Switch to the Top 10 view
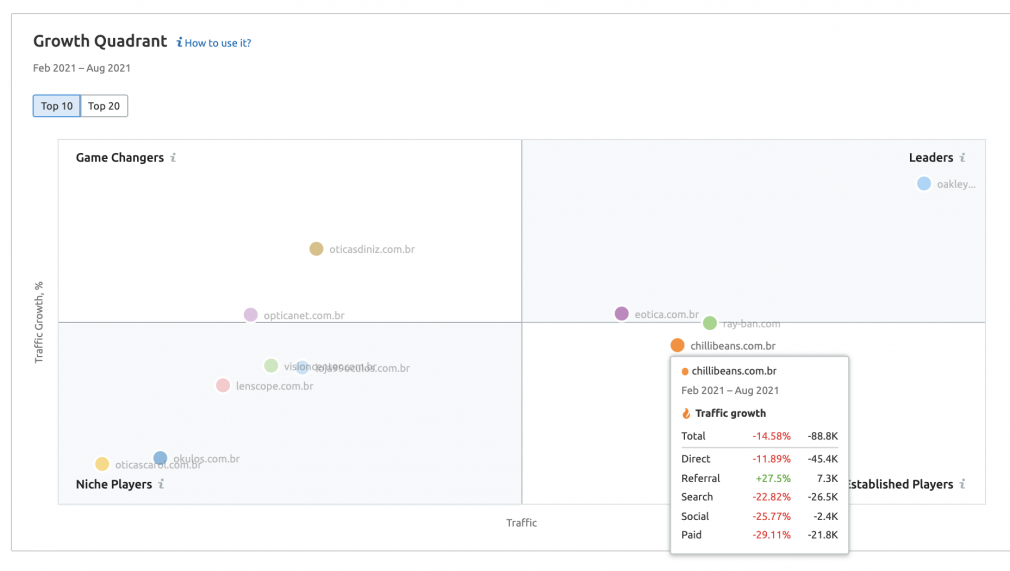The height and width of the screenshot is (571, 1010). pyautogui.click(x=57, y=106)
